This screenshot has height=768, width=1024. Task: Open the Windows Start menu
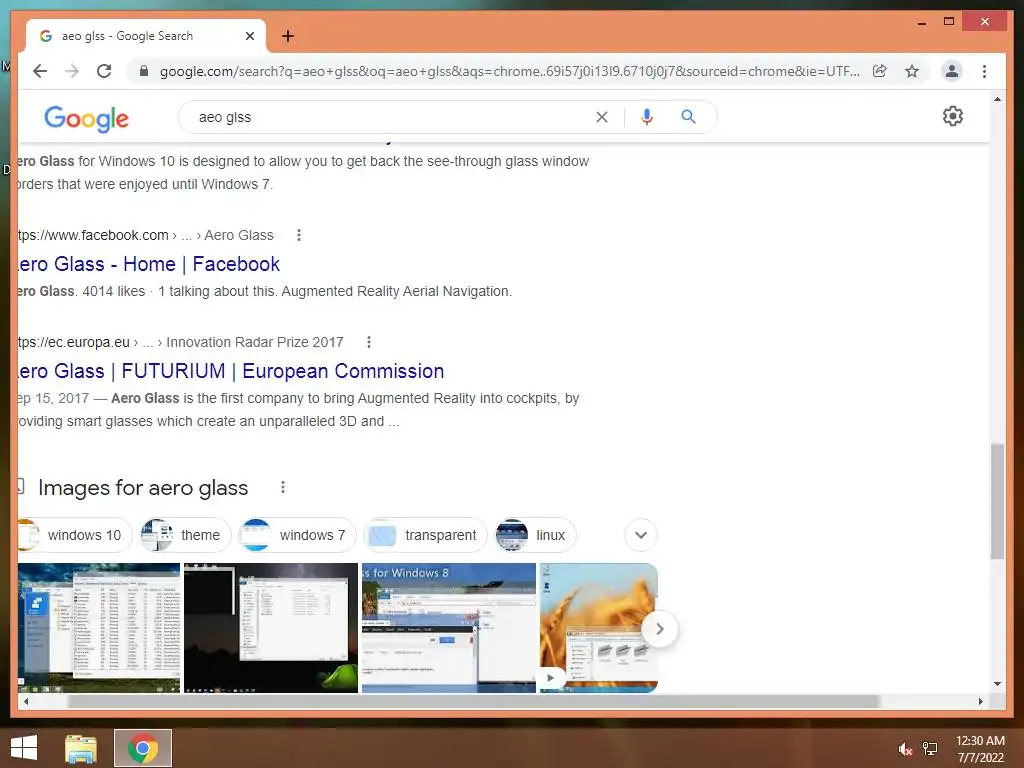(x=24, y=748)
